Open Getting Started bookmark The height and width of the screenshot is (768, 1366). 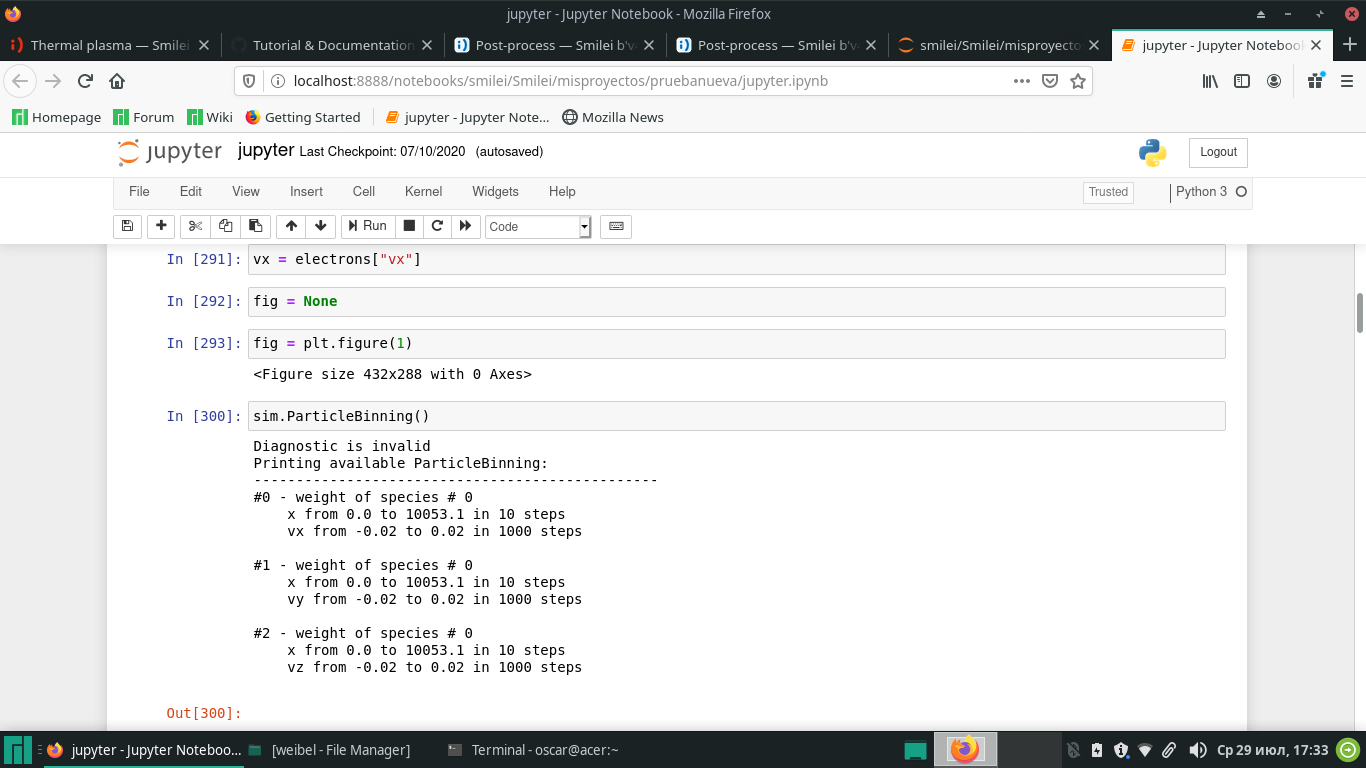point(302,117)
